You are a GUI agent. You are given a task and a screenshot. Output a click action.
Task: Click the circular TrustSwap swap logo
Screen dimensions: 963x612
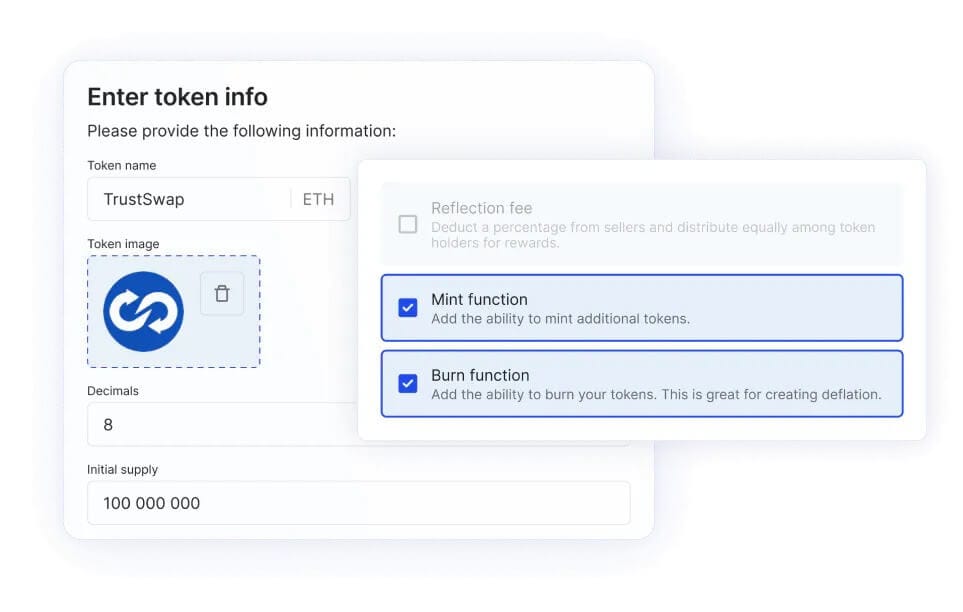click(x=139, y=311)
